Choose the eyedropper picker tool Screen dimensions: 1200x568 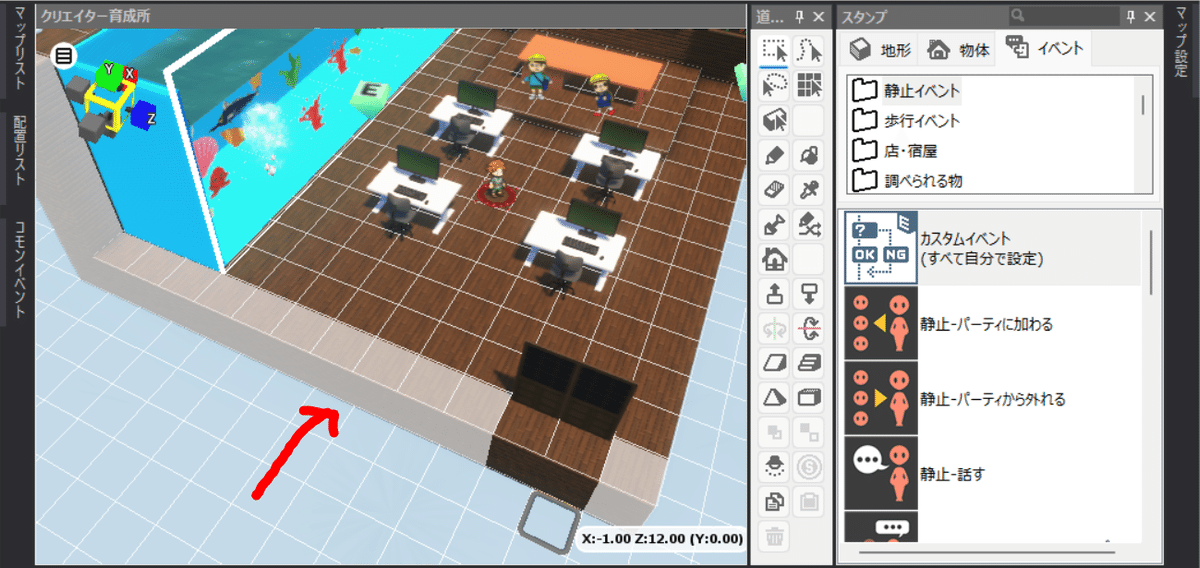coord(810,190)
